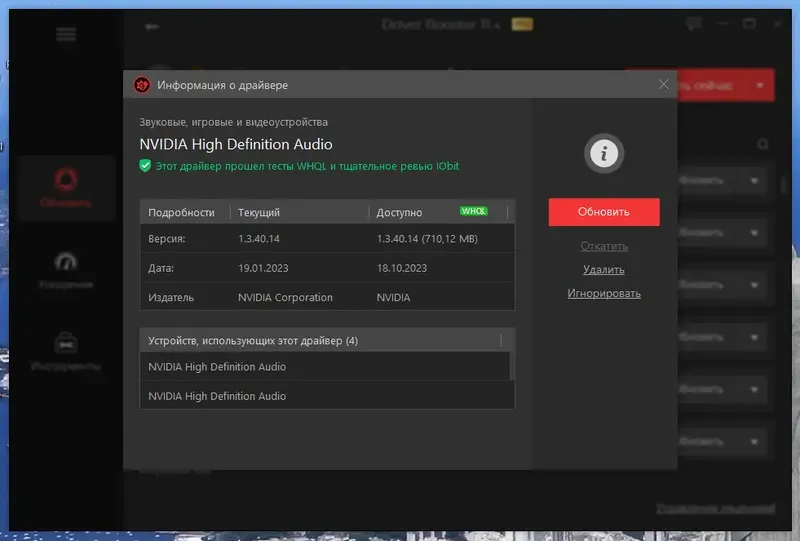The image size is (800, 541).
Task: Click the Игнорировать link
Action: (x=604, y=293)
